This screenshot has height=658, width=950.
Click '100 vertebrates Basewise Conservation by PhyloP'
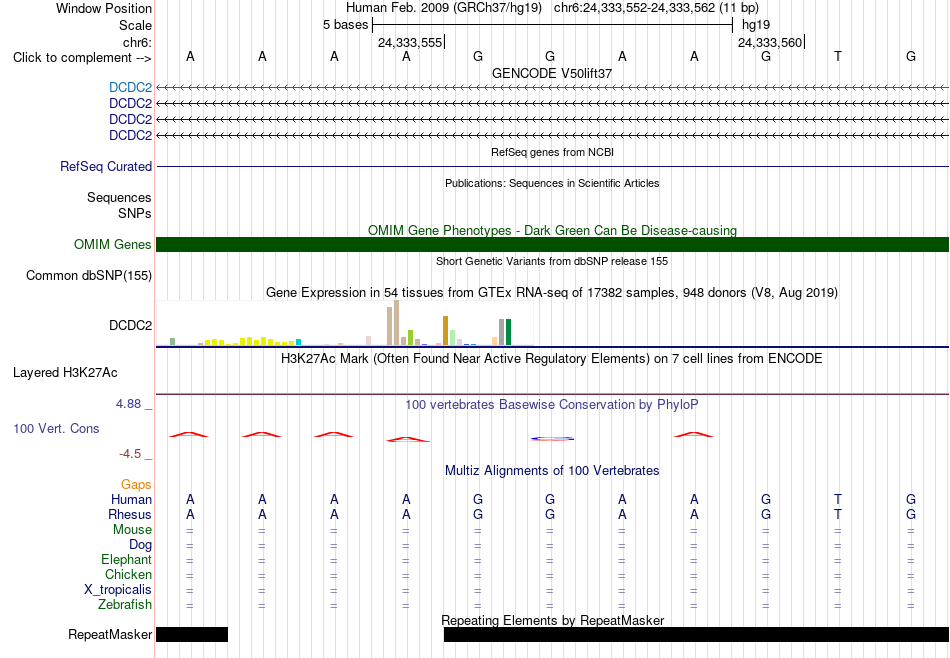tap(552, 404)
